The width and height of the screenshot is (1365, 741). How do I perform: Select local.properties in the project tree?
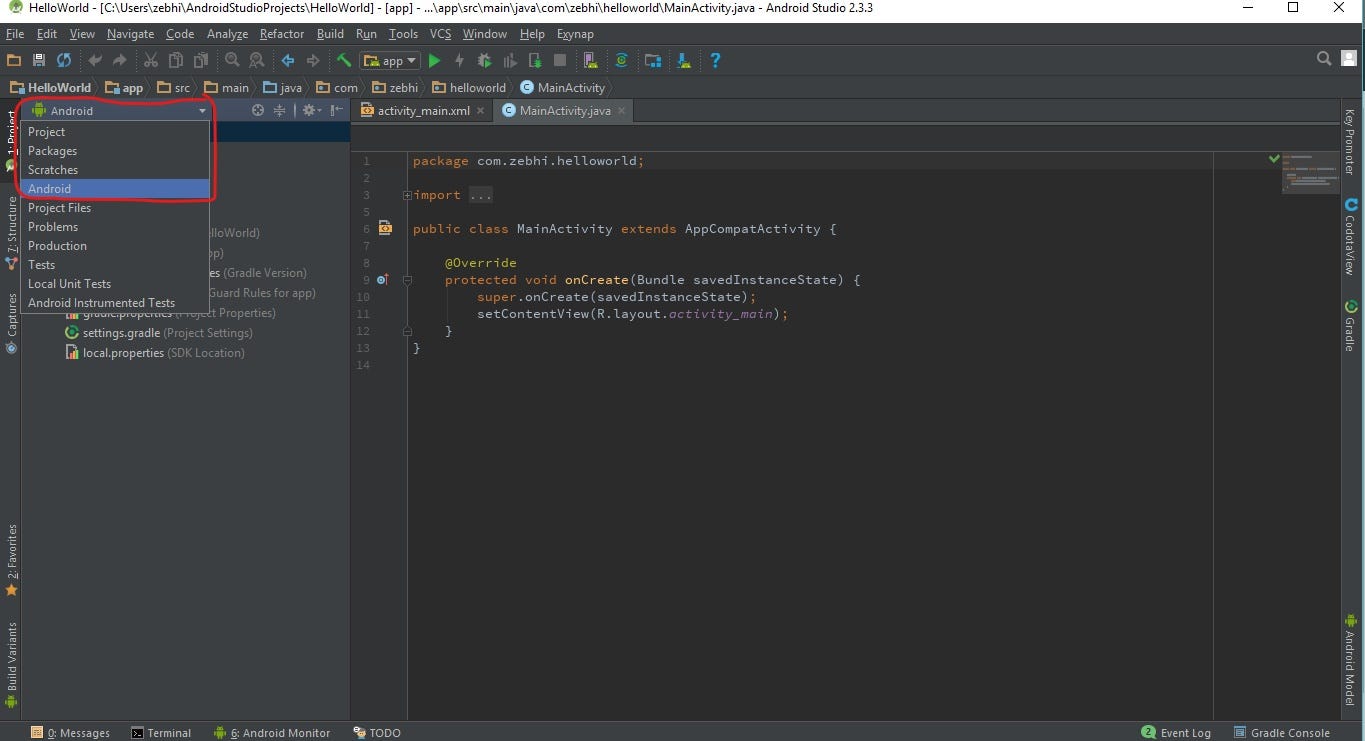[x=155, y=353]
